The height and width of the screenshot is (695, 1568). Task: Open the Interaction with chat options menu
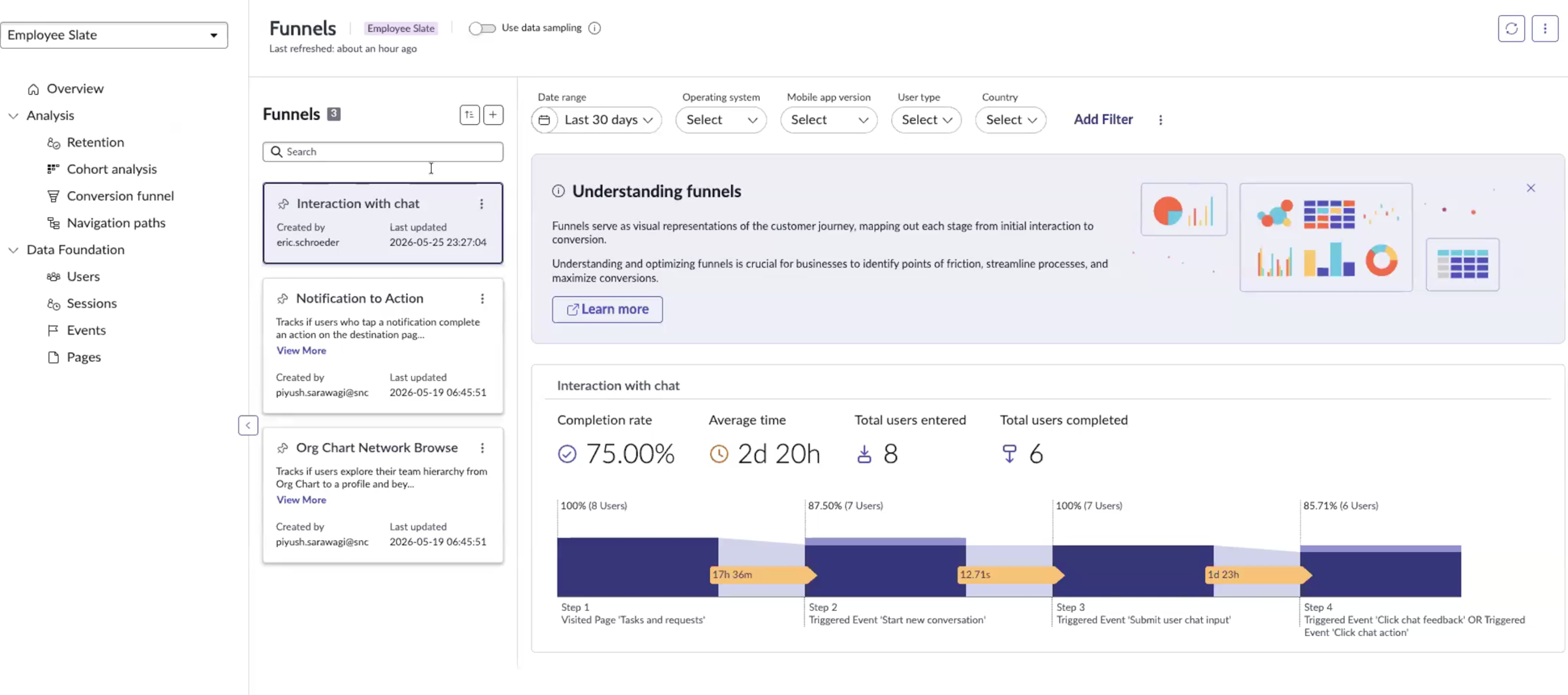(x=481, y=204)
